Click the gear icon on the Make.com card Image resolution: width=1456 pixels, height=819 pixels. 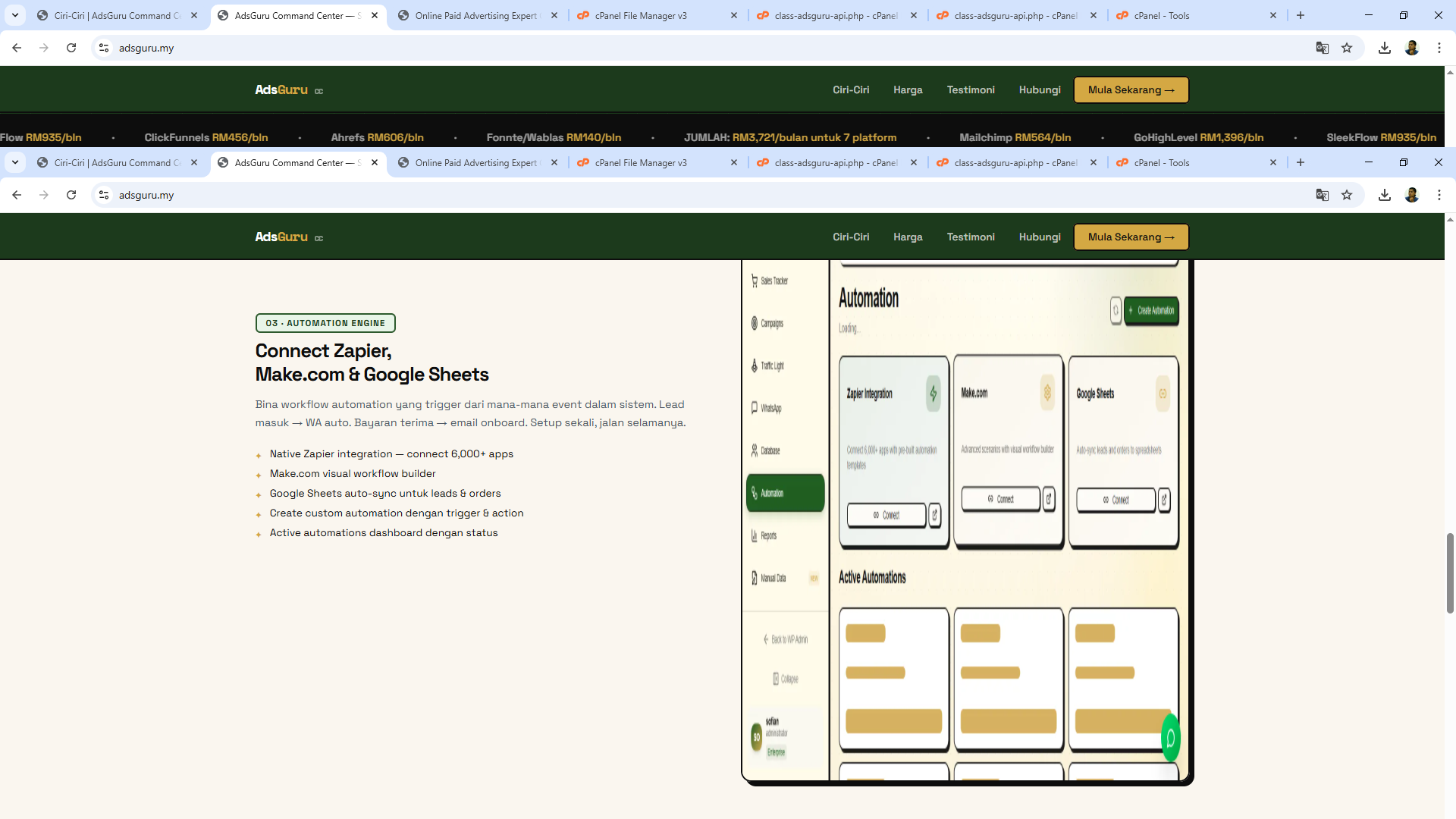click(1047, 394)
